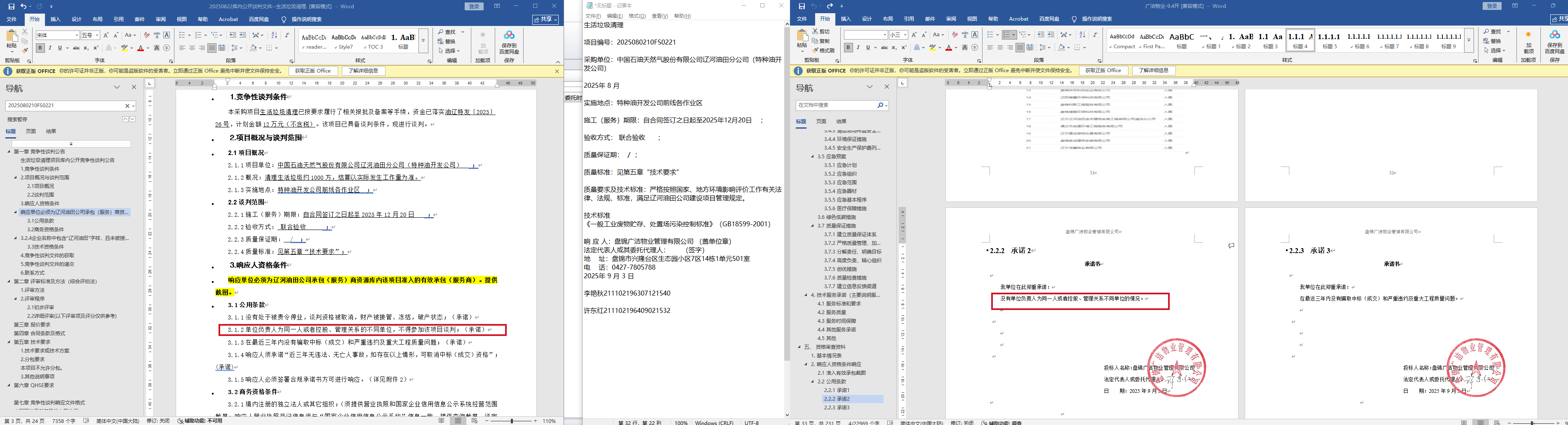1568x425 pixels.
Task: Open the 插入 tab in left Word
Action: 55,19
